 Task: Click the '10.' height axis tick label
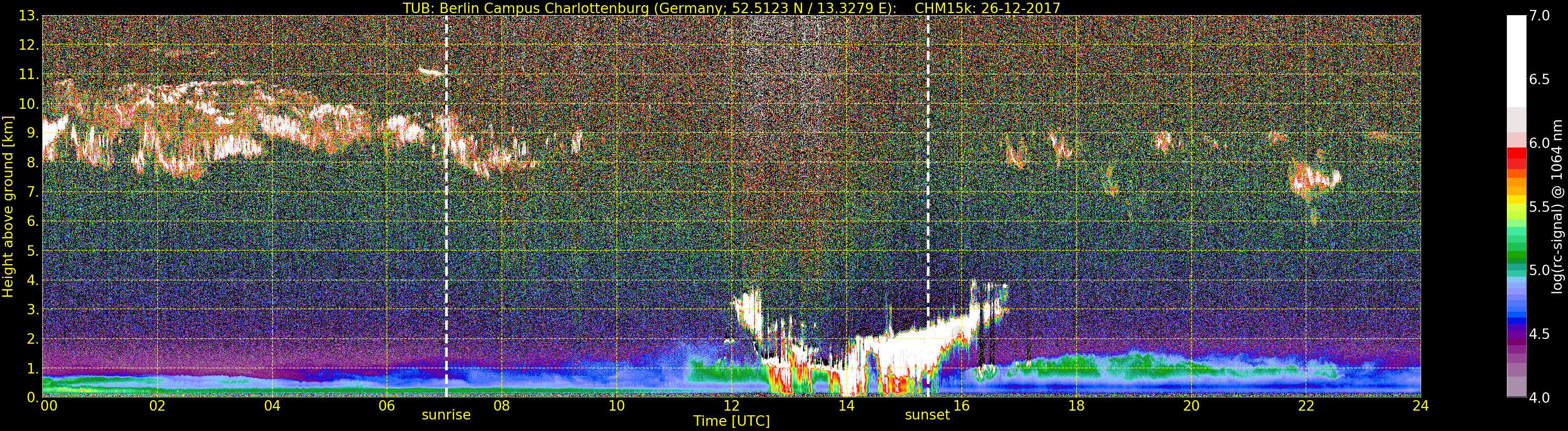click(29, 104)
